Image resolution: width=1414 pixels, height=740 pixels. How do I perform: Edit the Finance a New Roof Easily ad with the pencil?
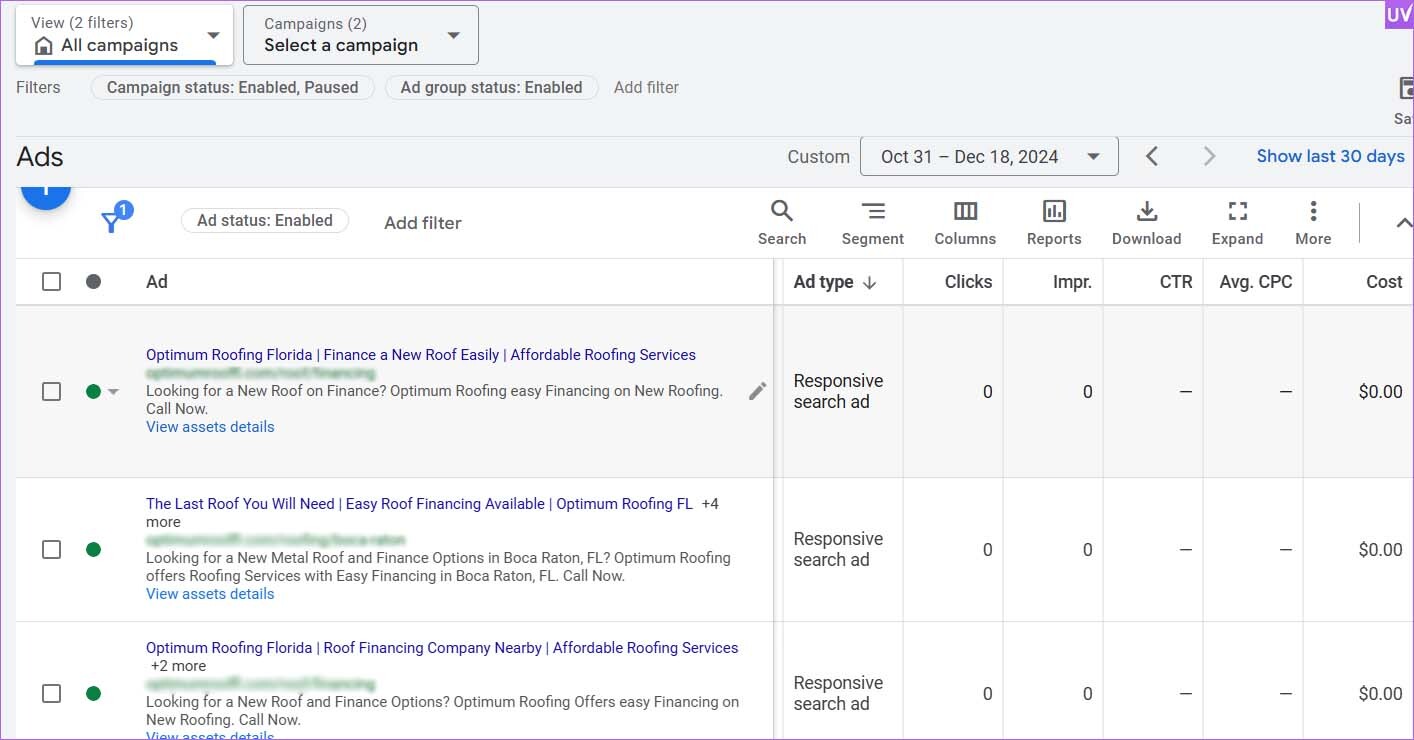click(x=757, y=391)
